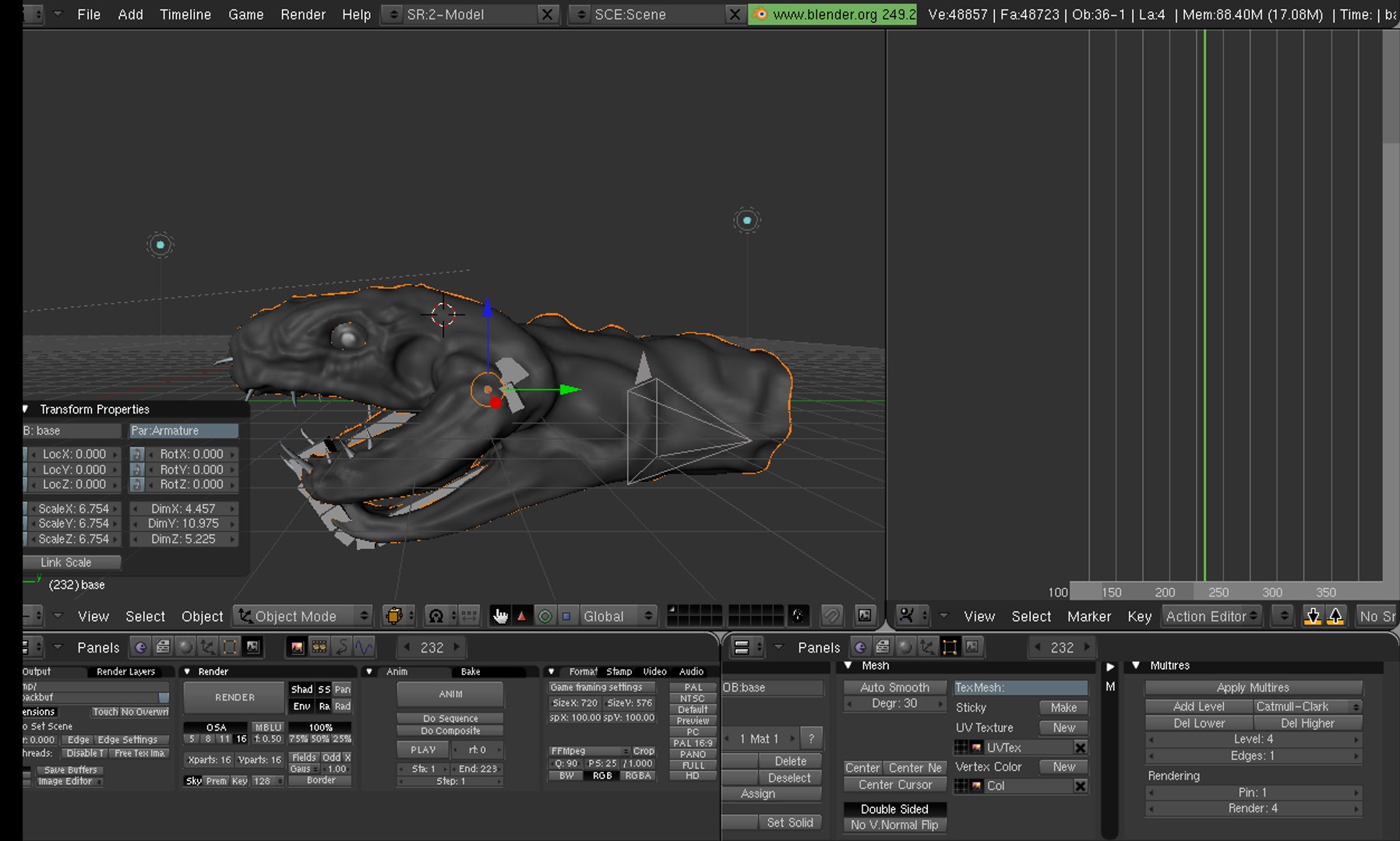Open Shading context in left Panels header

pos(185,647)
